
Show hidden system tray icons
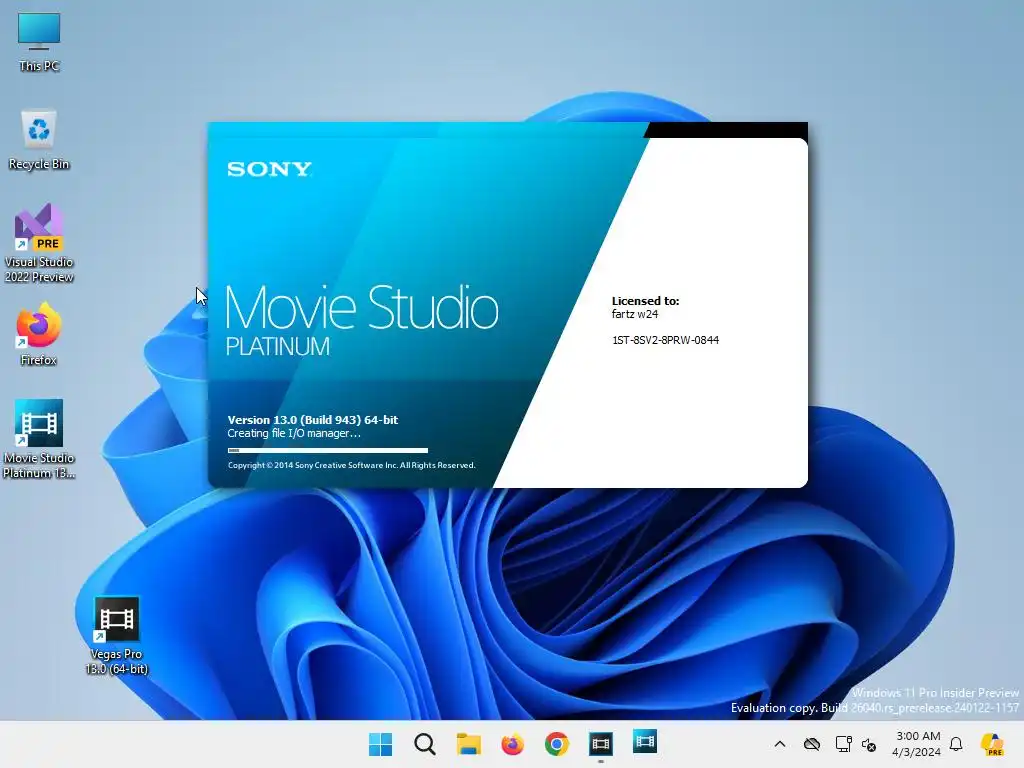point(780,744)
